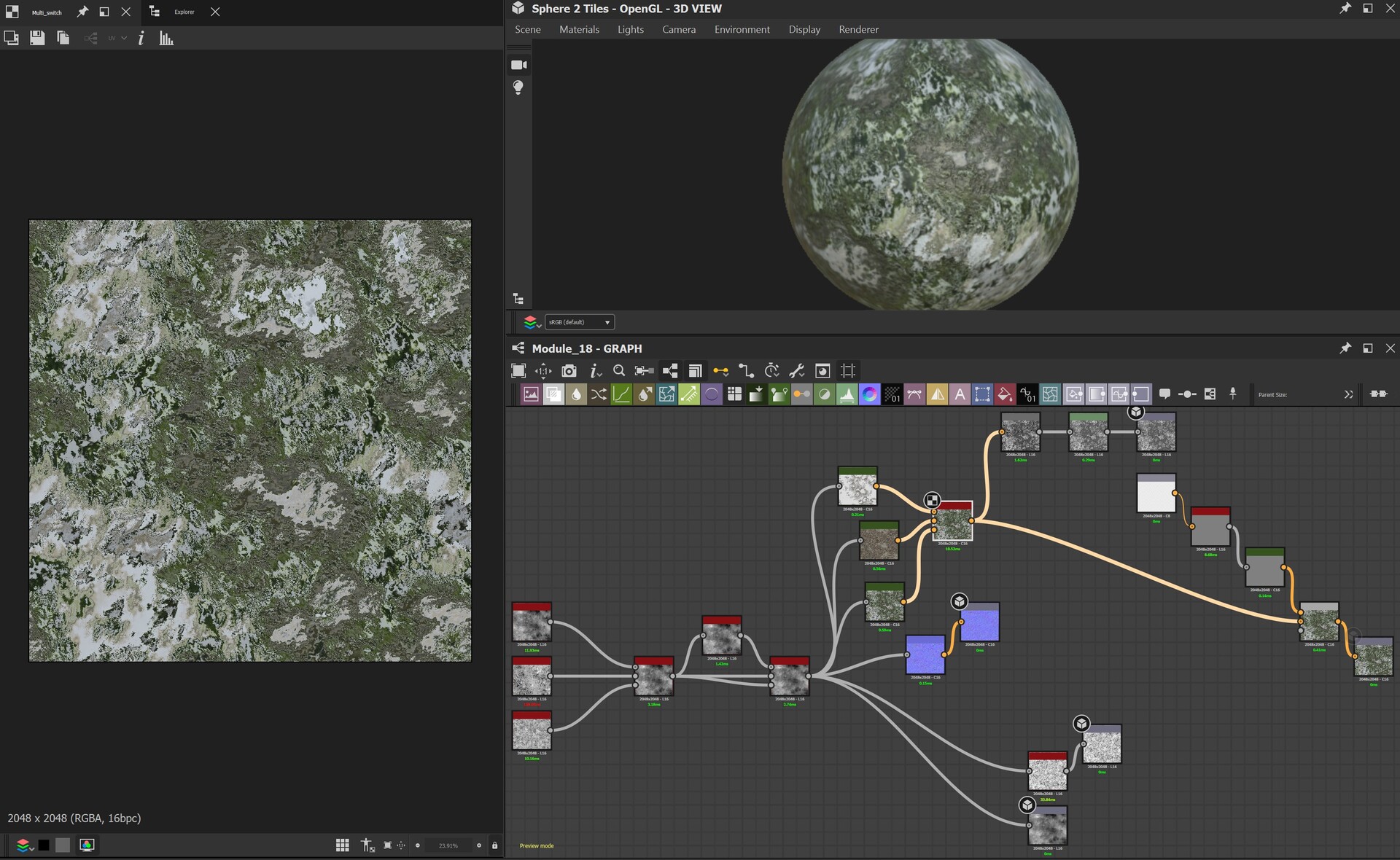
Task: Add a Text node with the A icon
Action: click(x=960, y=394)
